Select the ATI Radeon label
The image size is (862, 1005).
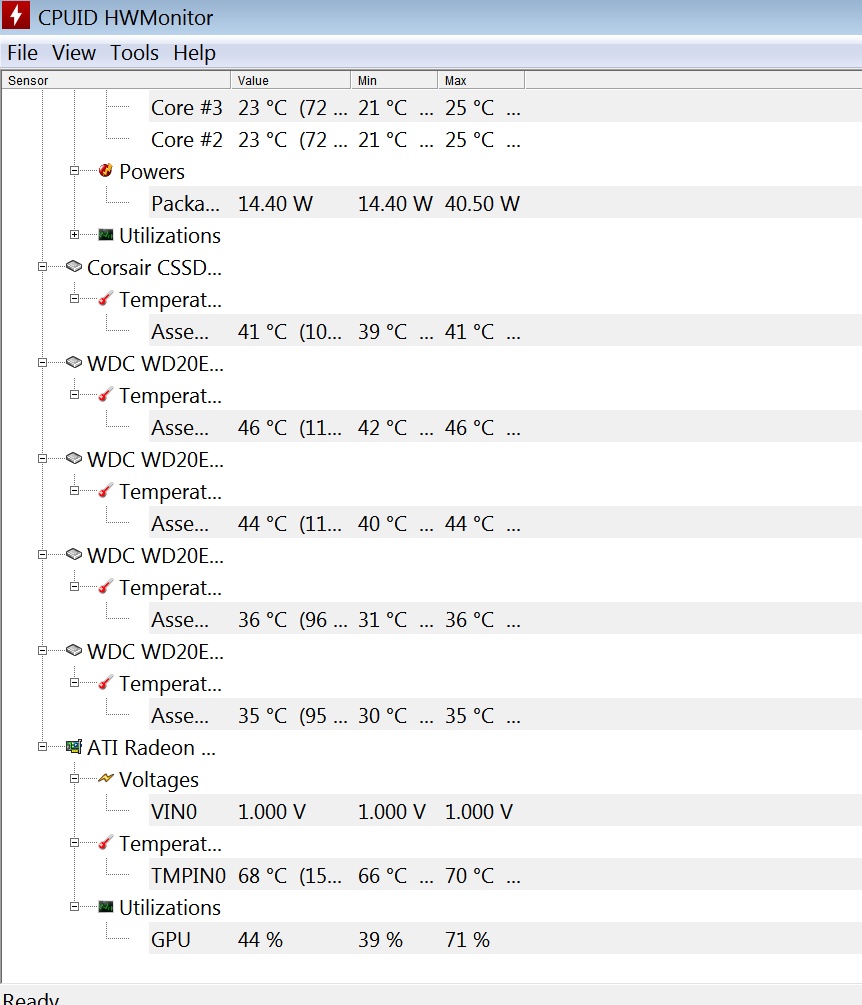pyautogui.click(x=151, y=747)
